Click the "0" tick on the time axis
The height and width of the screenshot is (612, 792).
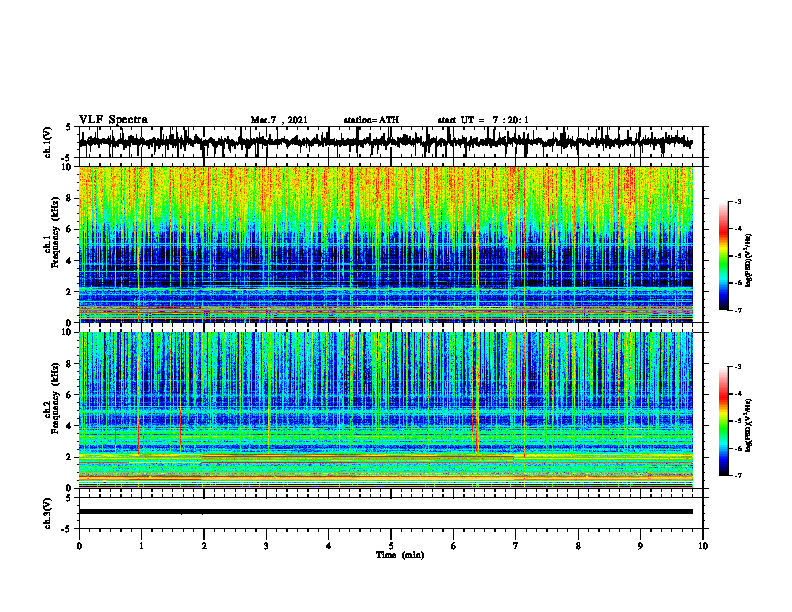click(x=79, y=546)
